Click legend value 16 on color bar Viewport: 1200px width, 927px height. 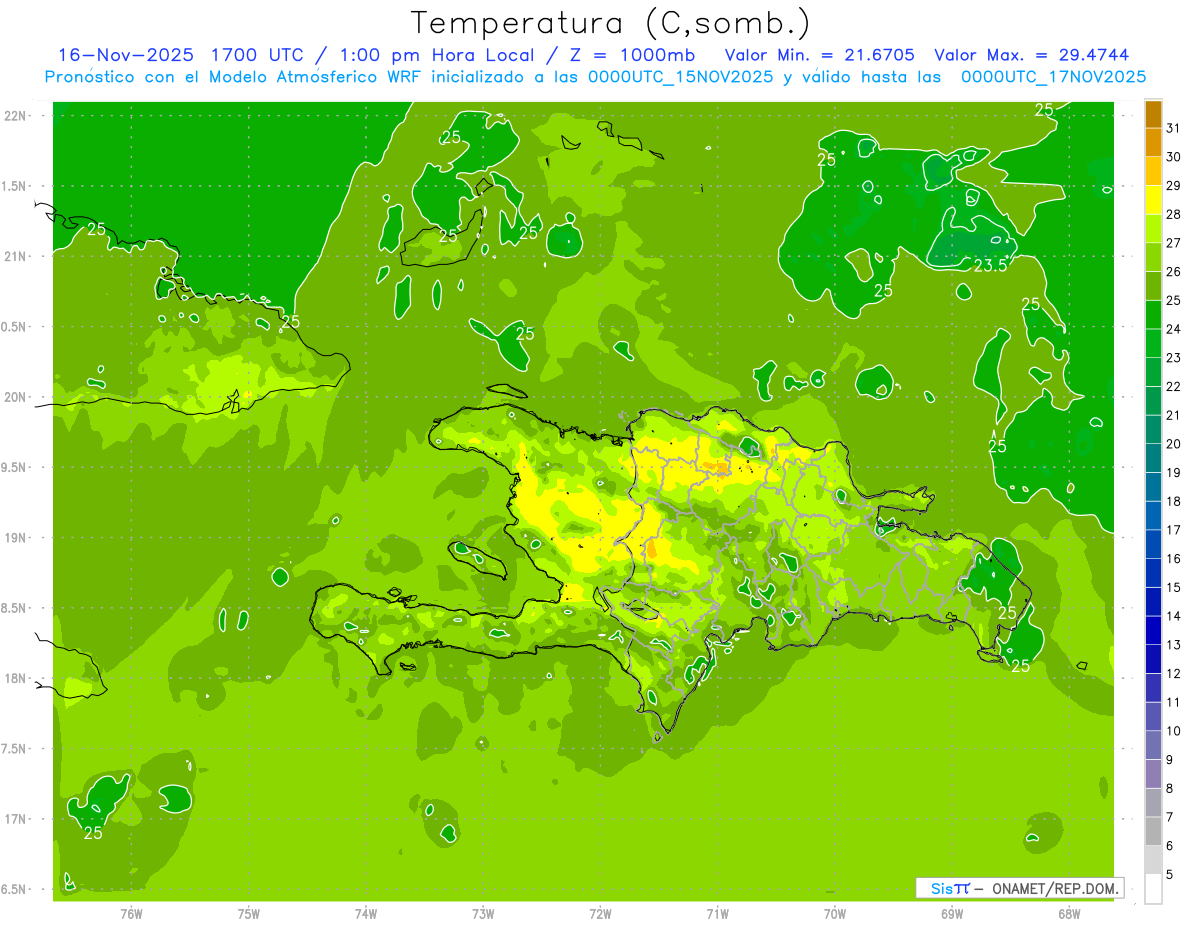point(1174,559)
